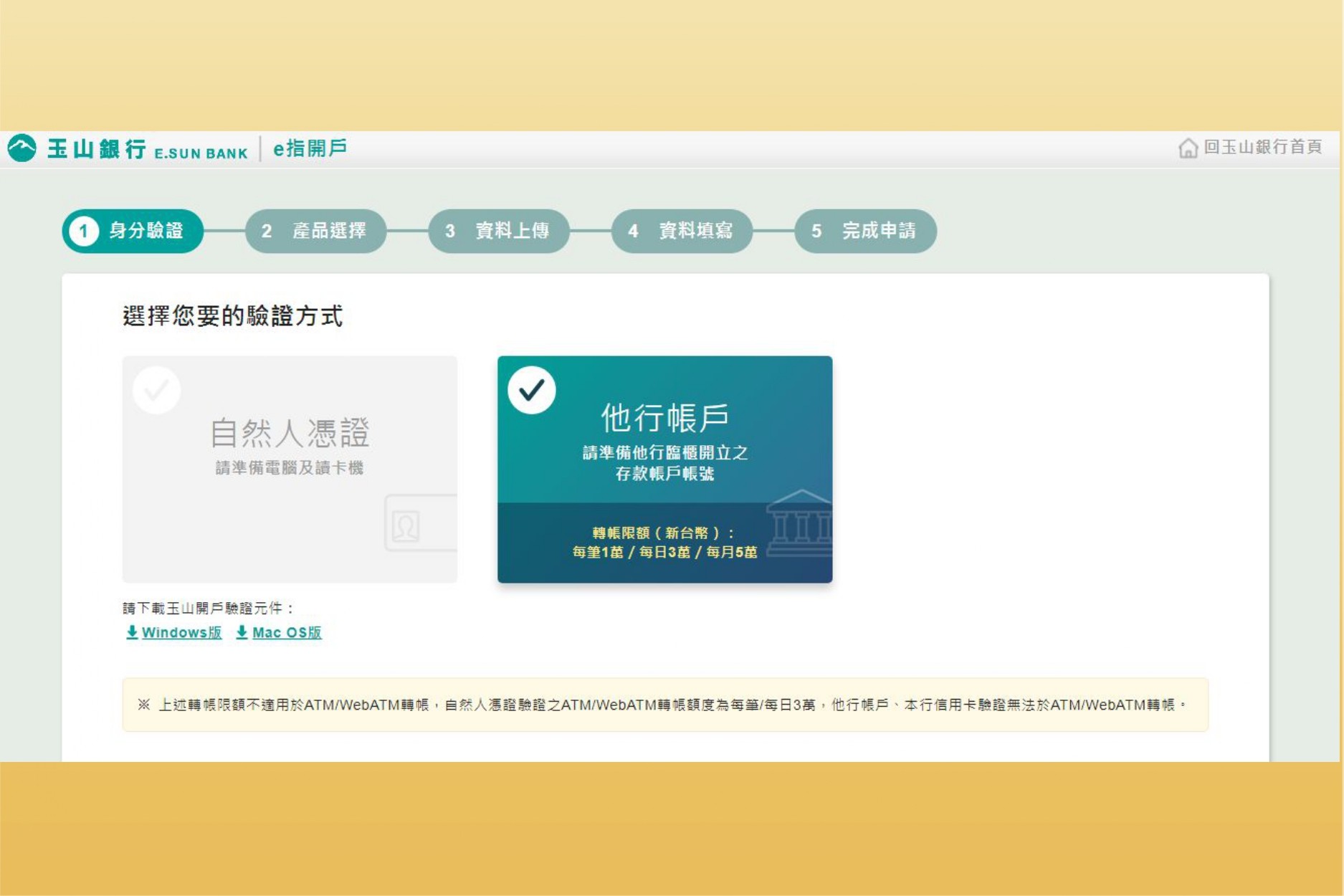Viewport: 1344px width, 896px height.
Task: Switch to step 2 產品選擇
Action: (x=315, y=231)
